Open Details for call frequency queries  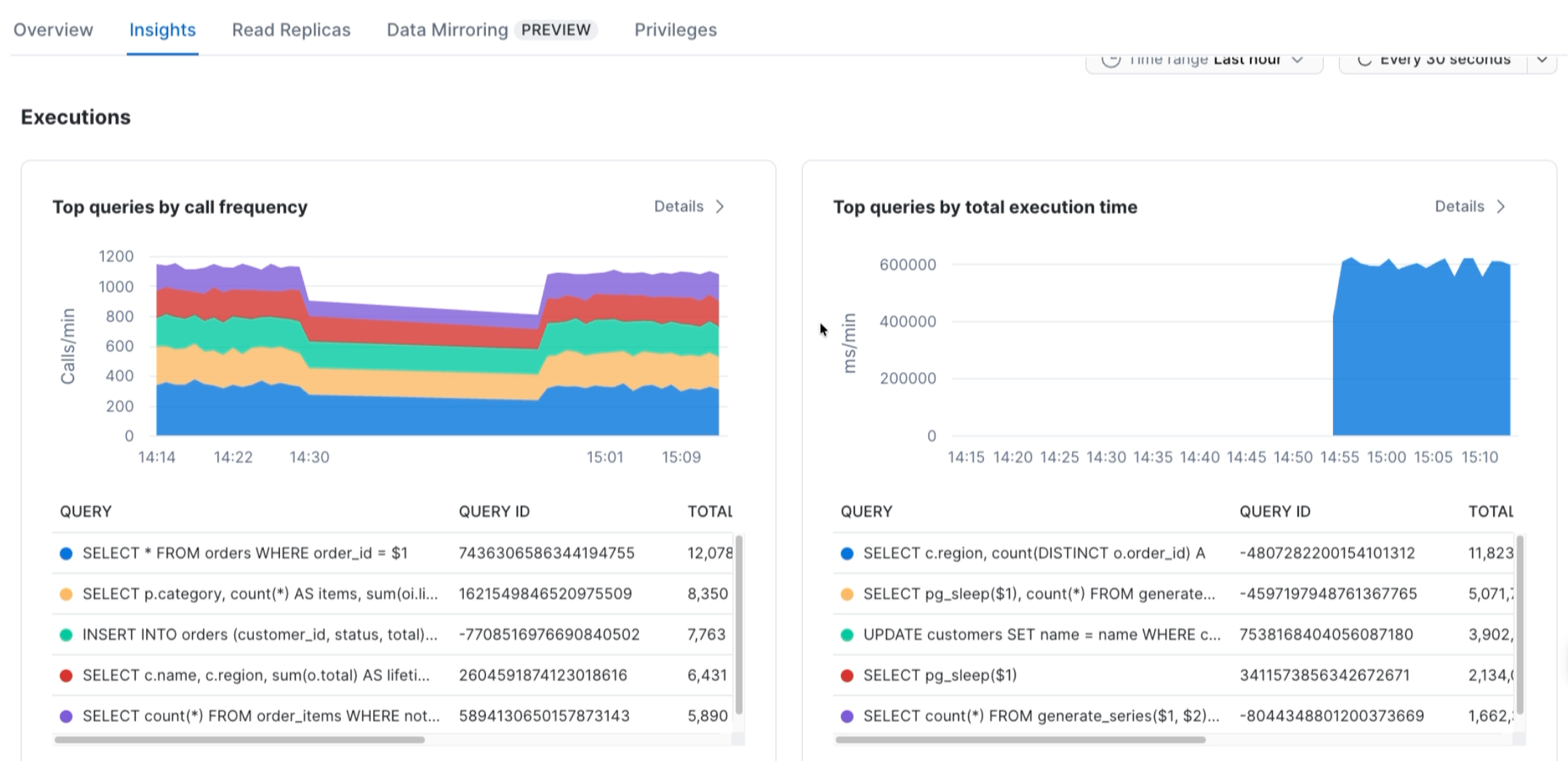(679, 206)
